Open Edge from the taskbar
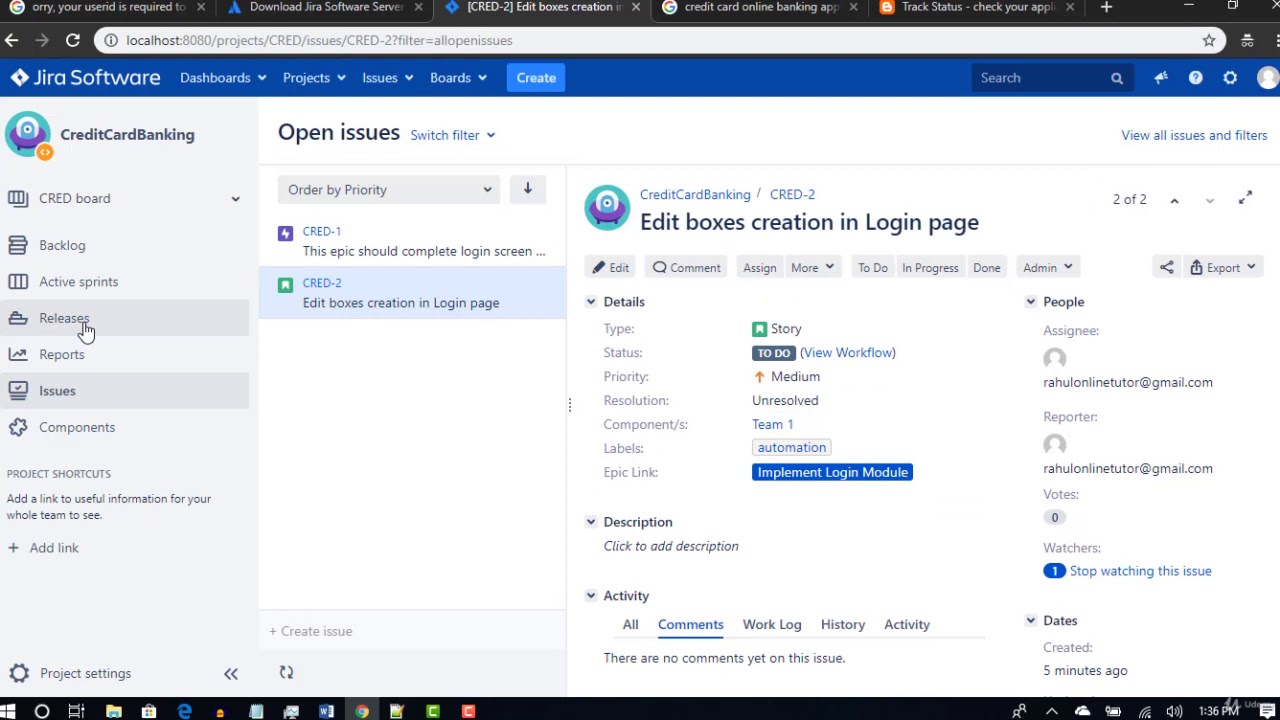The width and height of the screenshot is (1280, 720). click(x=184, y=711)
